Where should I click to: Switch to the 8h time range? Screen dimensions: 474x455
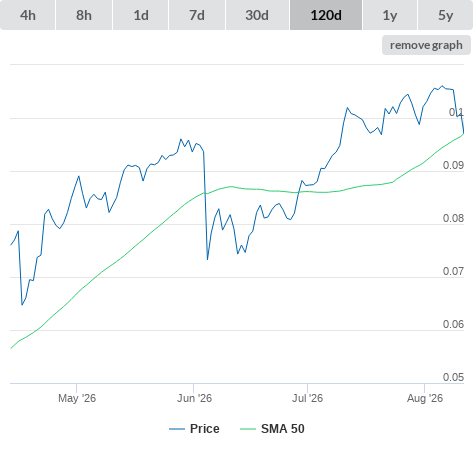[84, 15]
